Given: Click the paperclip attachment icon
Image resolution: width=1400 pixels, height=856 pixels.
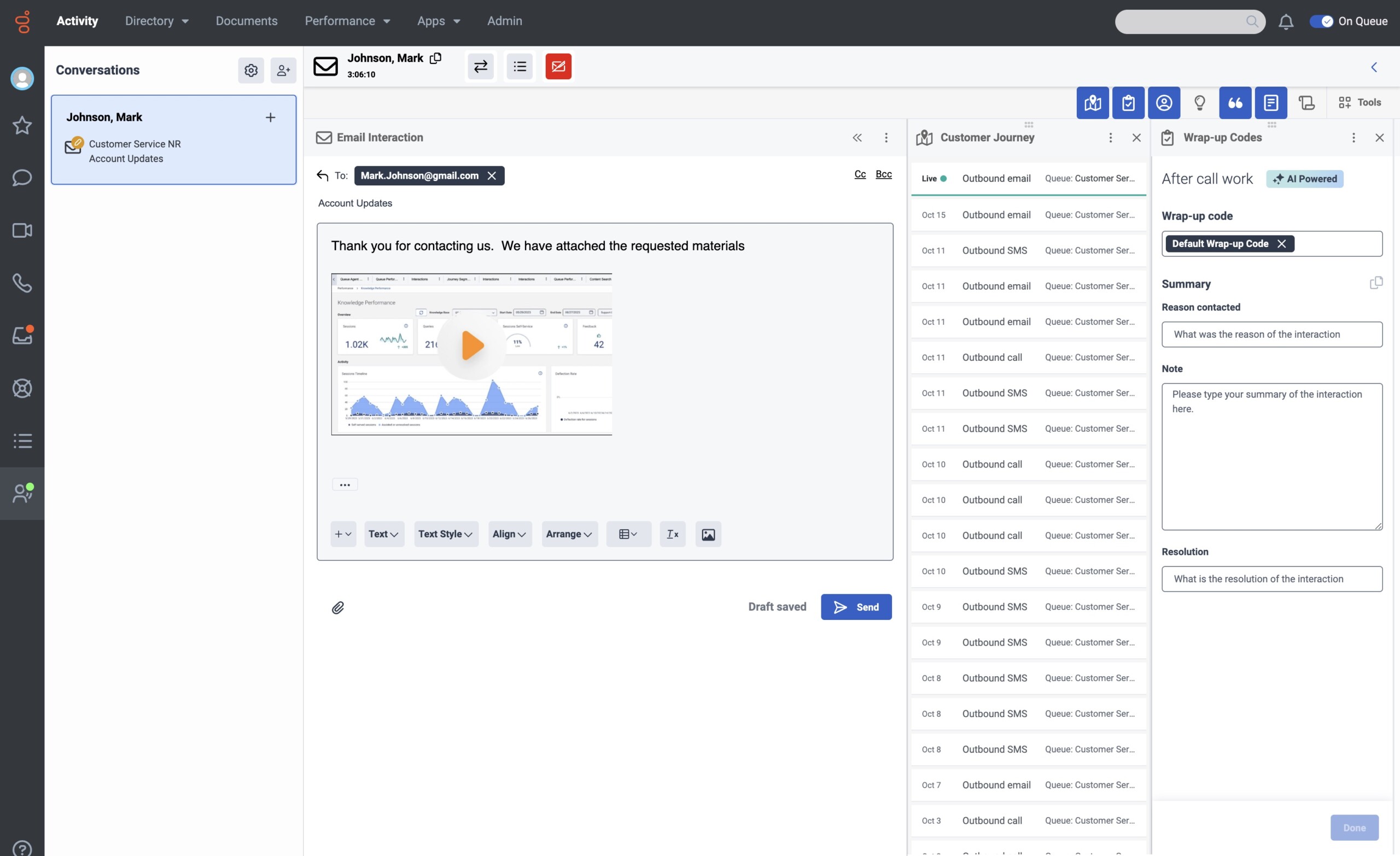Looking at the screenshot, I should coord(337,608).
